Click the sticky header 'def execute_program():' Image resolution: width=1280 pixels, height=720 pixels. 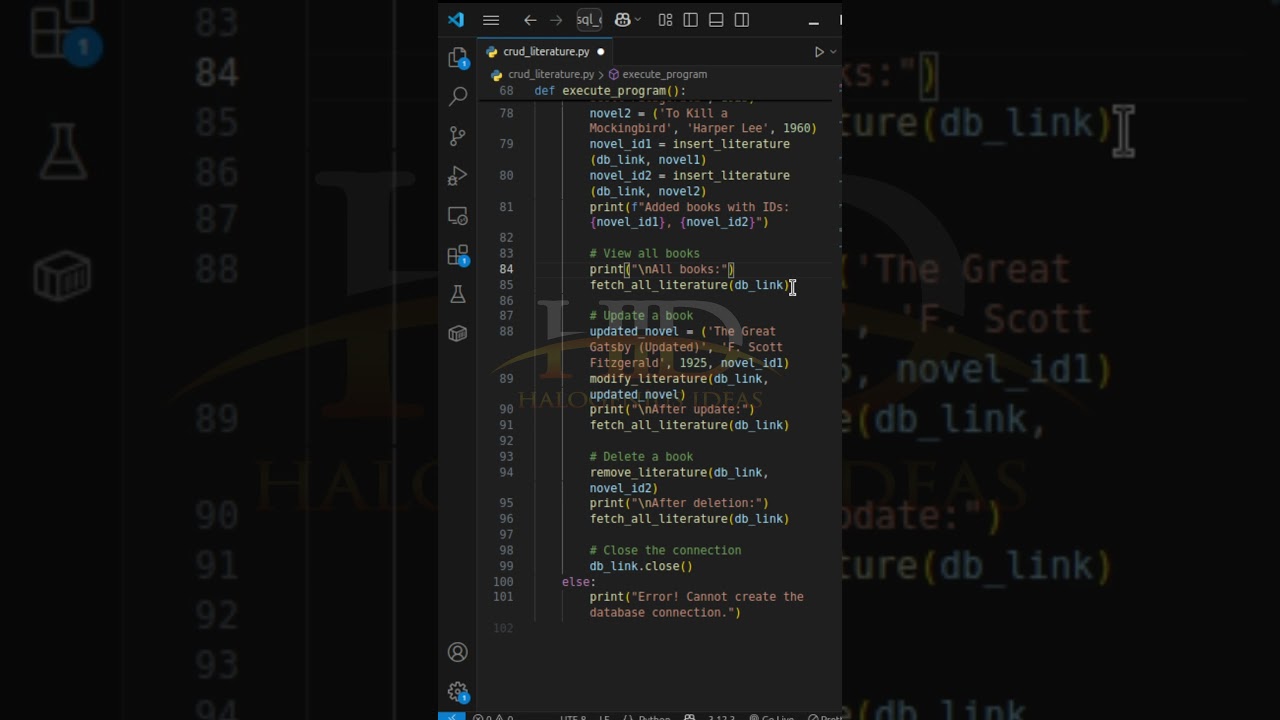point(610,91)
